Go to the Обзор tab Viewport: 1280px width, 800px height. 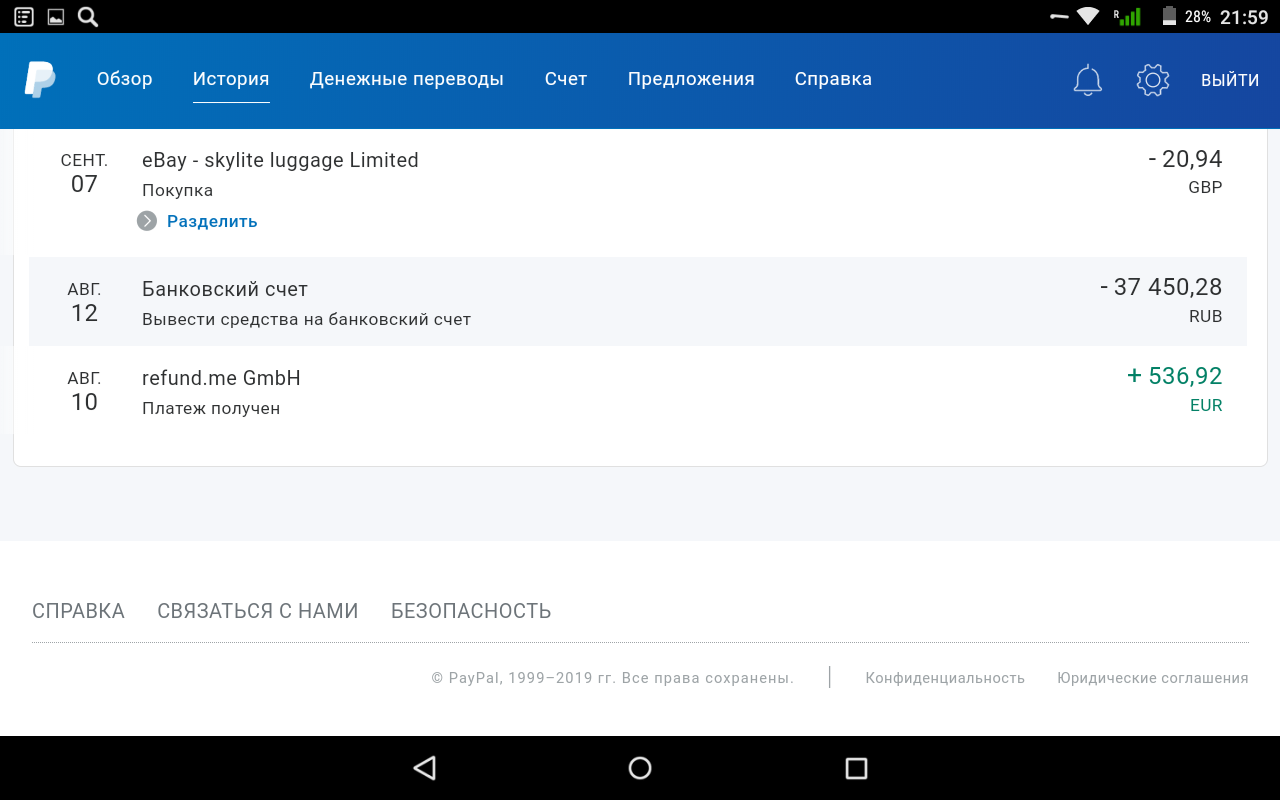(125, 79)
